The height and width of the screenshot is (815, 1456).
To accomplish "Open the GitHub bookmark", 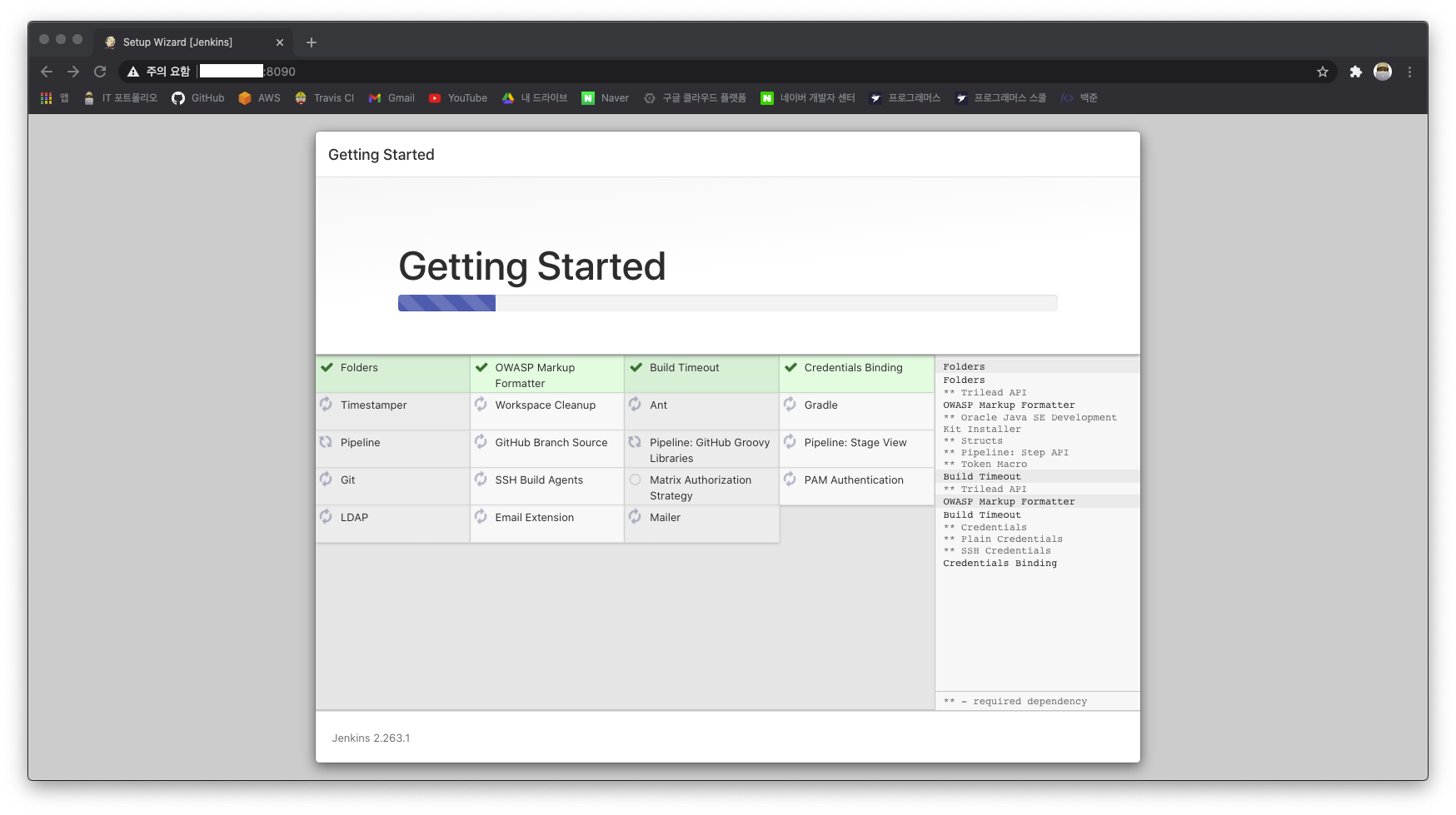I will pyautogui.click(x=198, y=98).
